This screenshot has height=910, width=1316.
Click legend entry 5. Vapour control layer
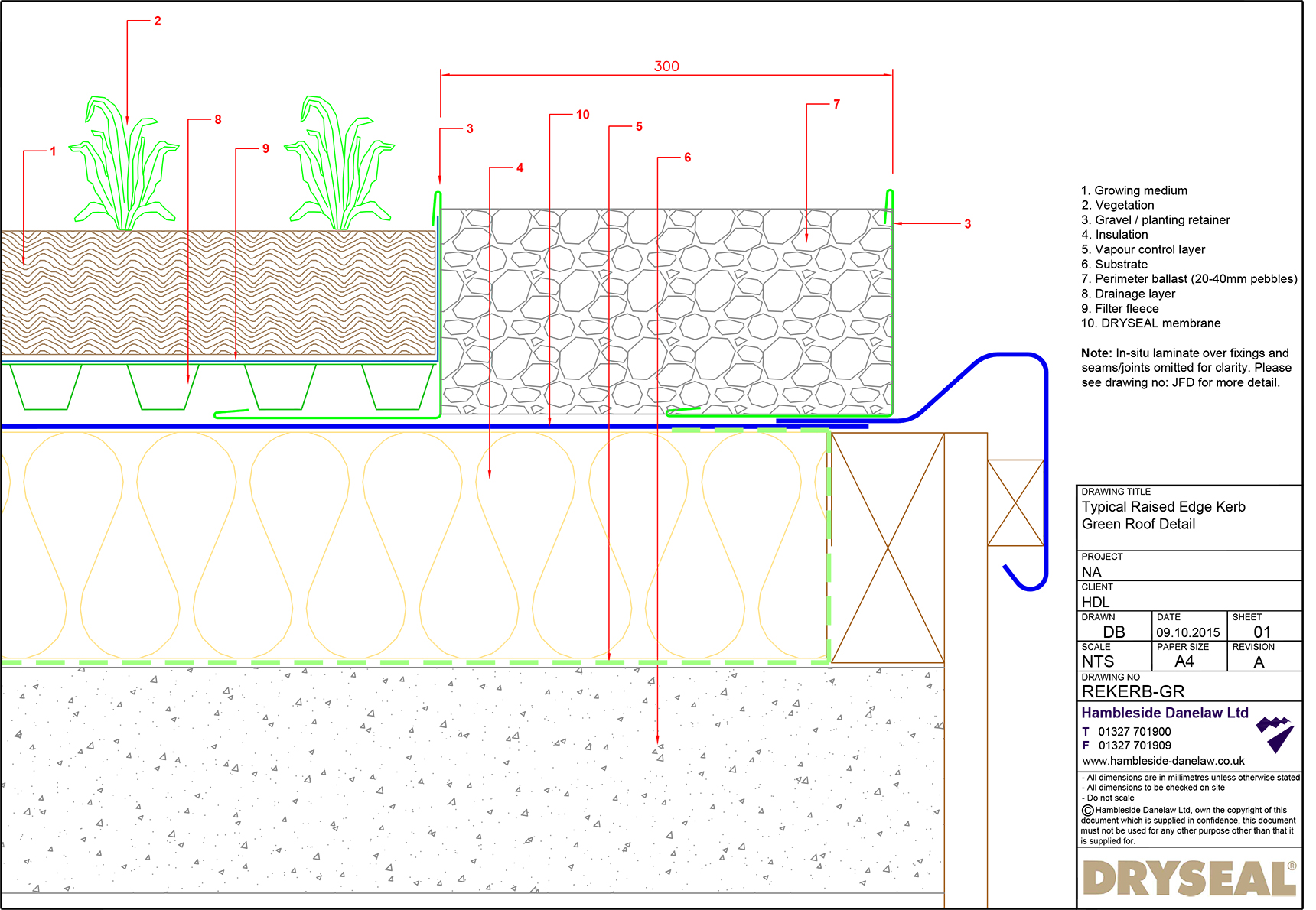pyautogui.click(x=1142, y=249)
